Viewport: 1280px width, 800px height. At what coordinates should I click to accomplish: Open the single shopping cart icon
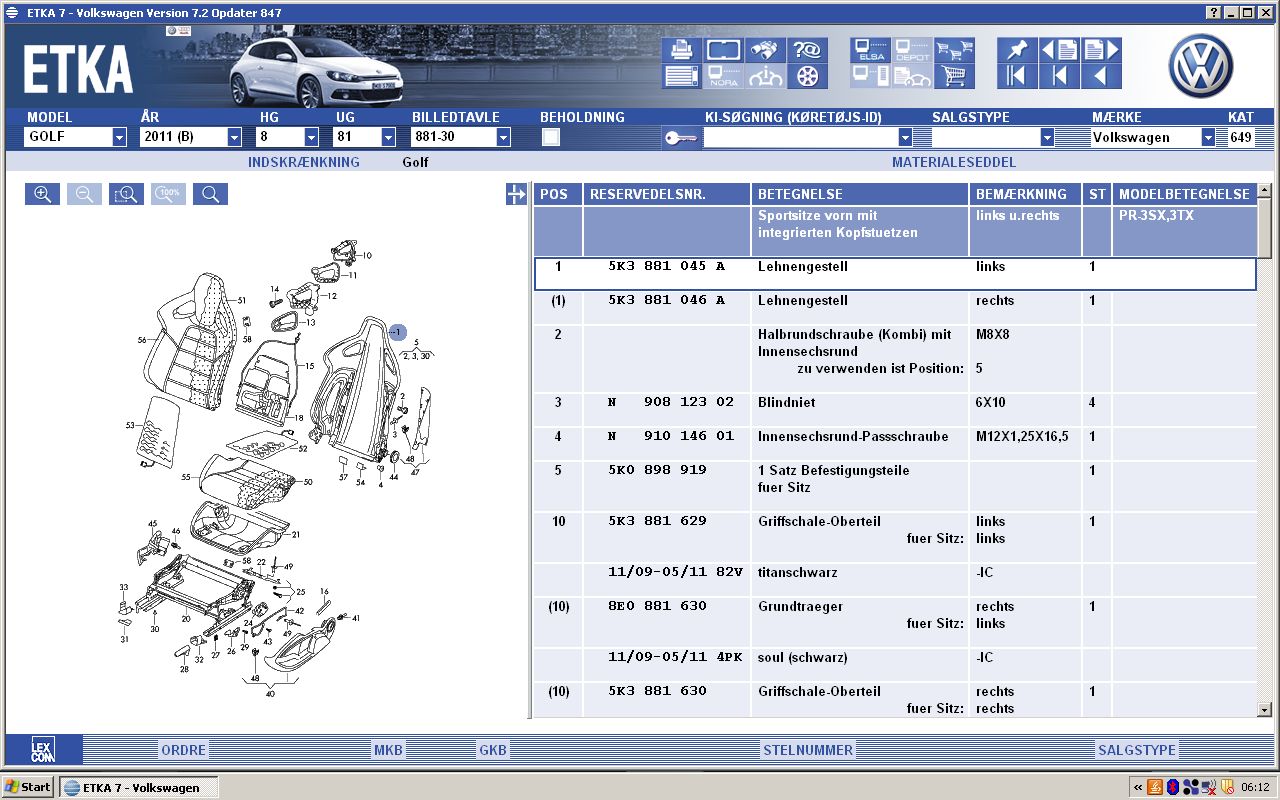[x=955, y=76]
